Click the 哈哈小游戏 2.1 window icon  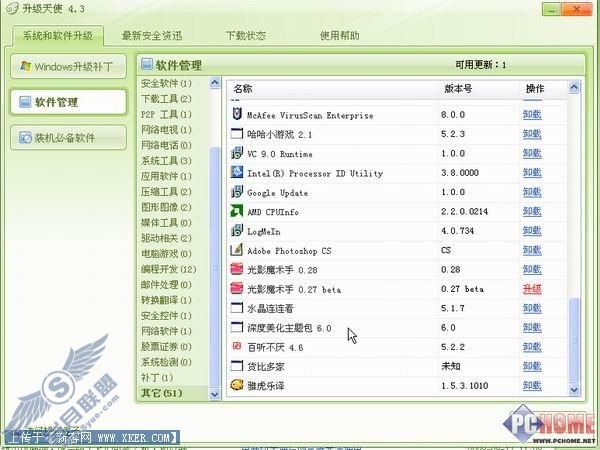[237, 134]
